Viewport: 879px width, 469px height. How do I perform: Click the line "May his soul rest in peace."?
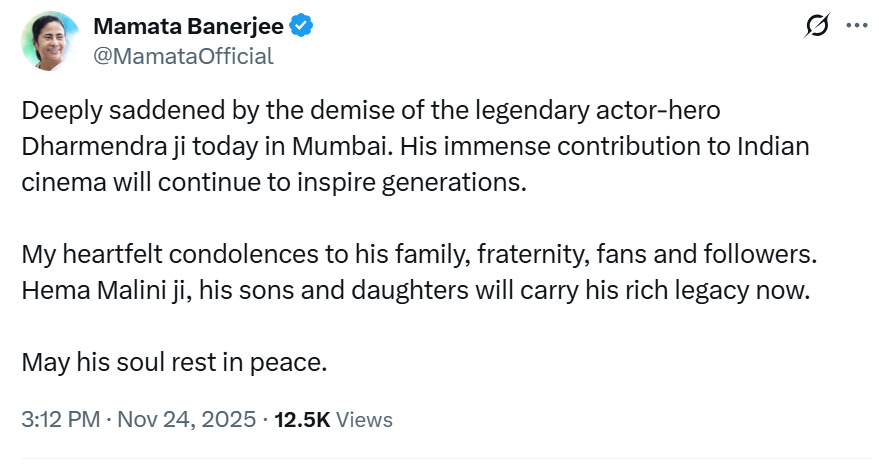[x=175, y=362]
